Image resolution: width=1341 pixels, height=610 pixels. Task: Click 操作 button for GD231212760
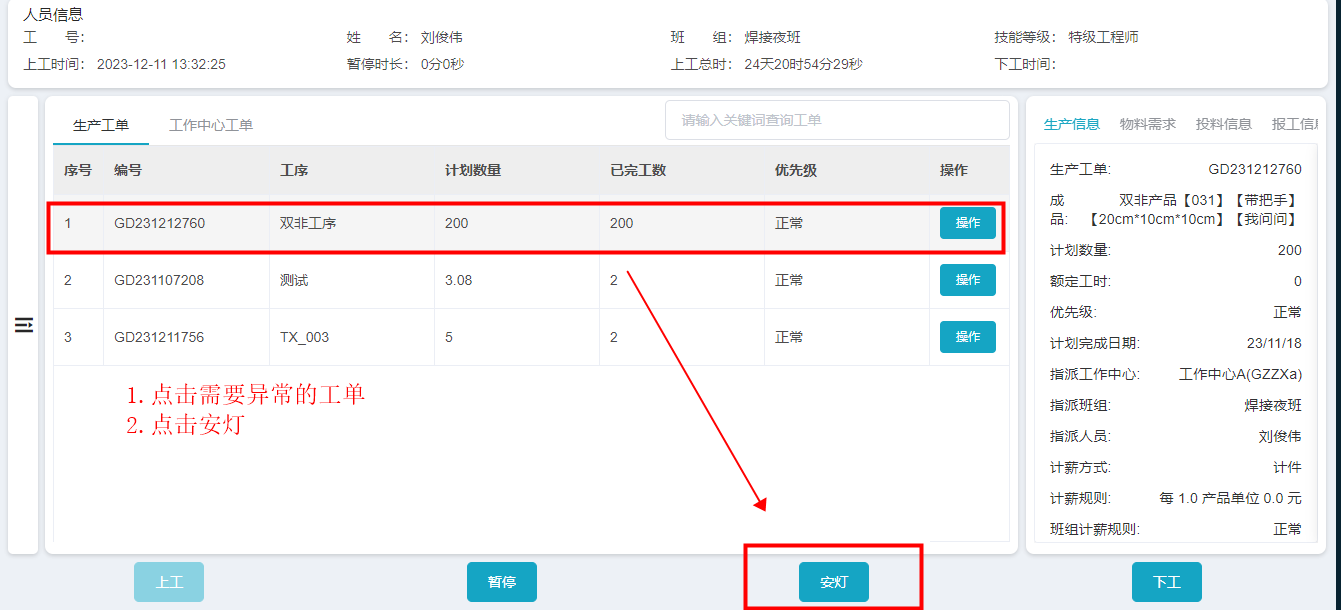[967, 223]
